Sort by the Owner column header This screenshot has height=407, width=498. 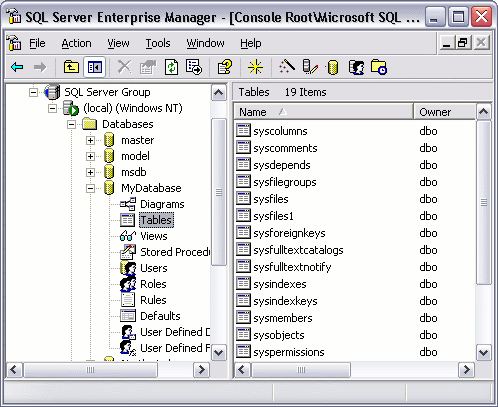click(444, 112)
